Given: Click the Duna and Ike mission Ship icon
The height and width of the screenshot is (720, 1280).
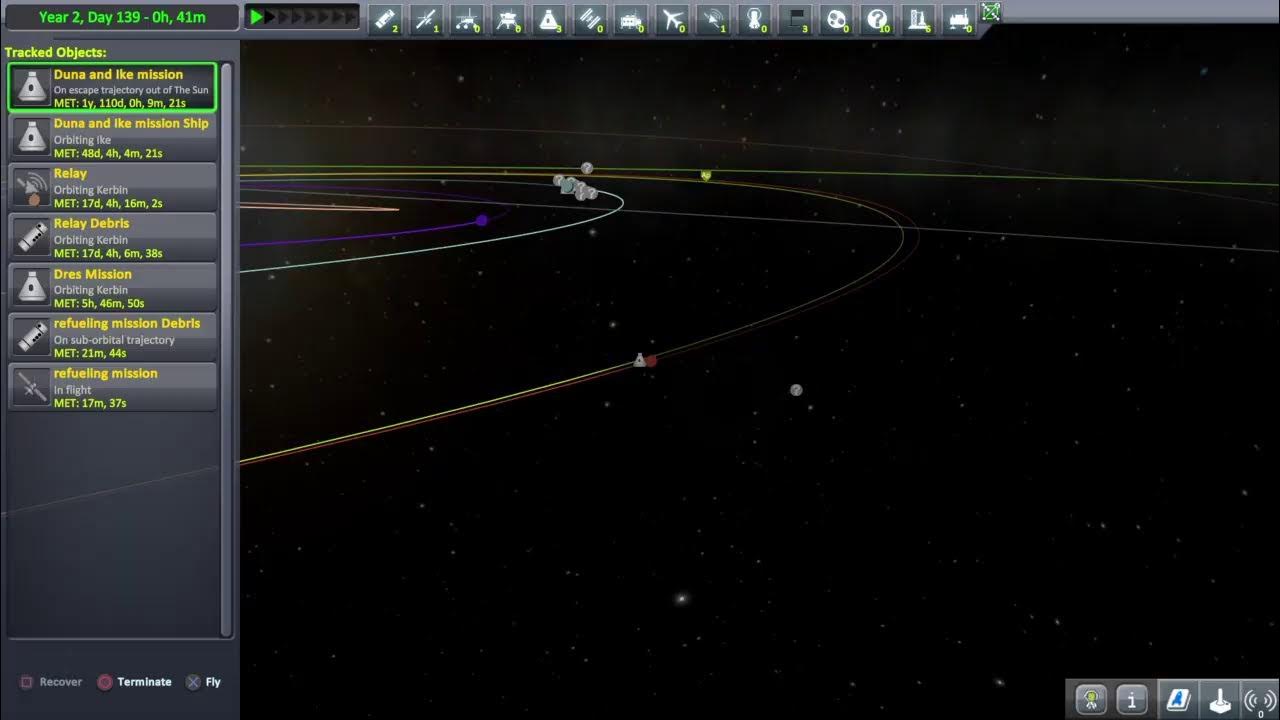Looking at the screenshot, I should 32,137.
